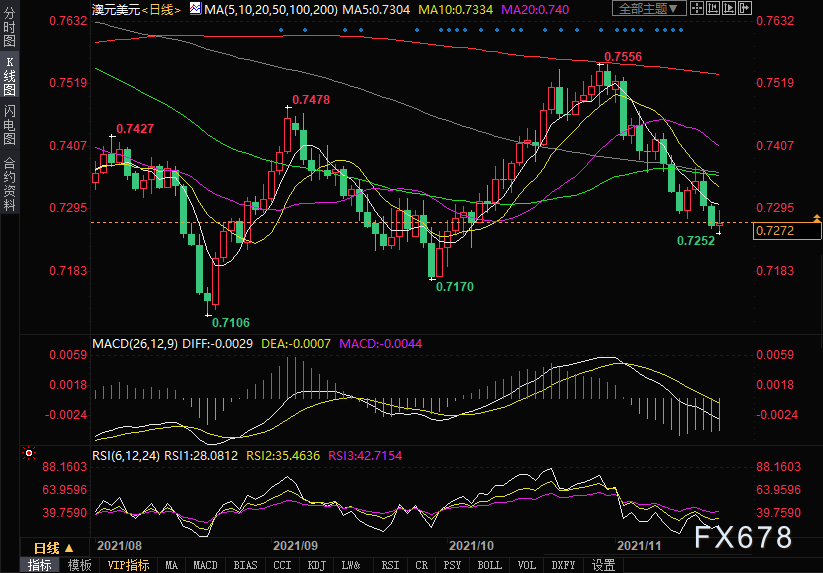Click the 2021/10 date on time axis

point(471,545)
